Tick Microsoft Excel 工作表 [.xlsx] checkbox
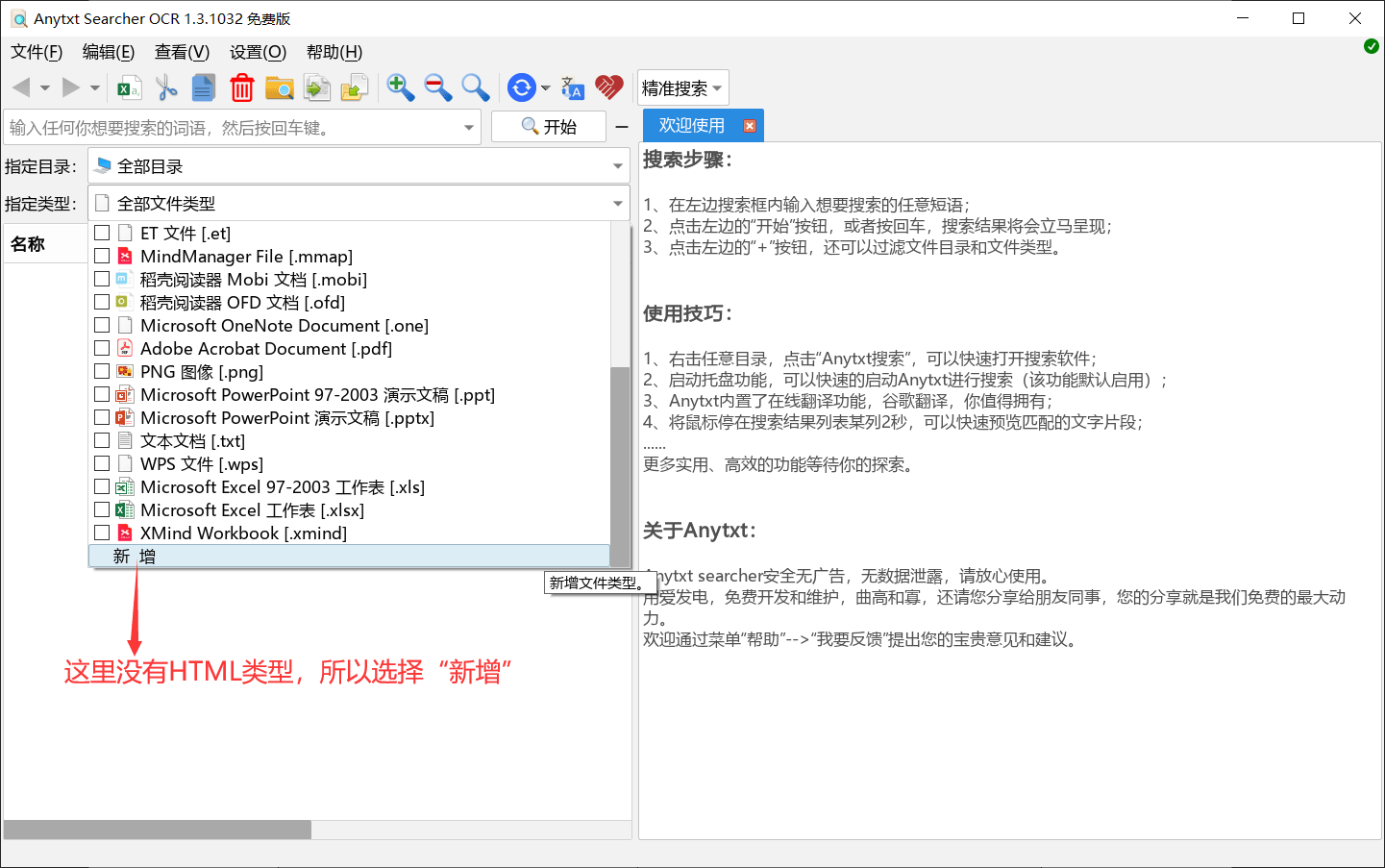This screenshot has height=868, width=1385. click(102, 509)
